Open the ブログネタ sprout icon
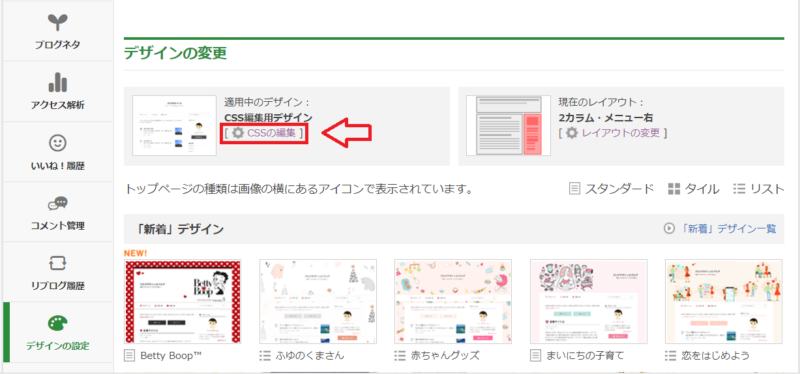This screenshot has width=800, height=374. pos(58,23)
